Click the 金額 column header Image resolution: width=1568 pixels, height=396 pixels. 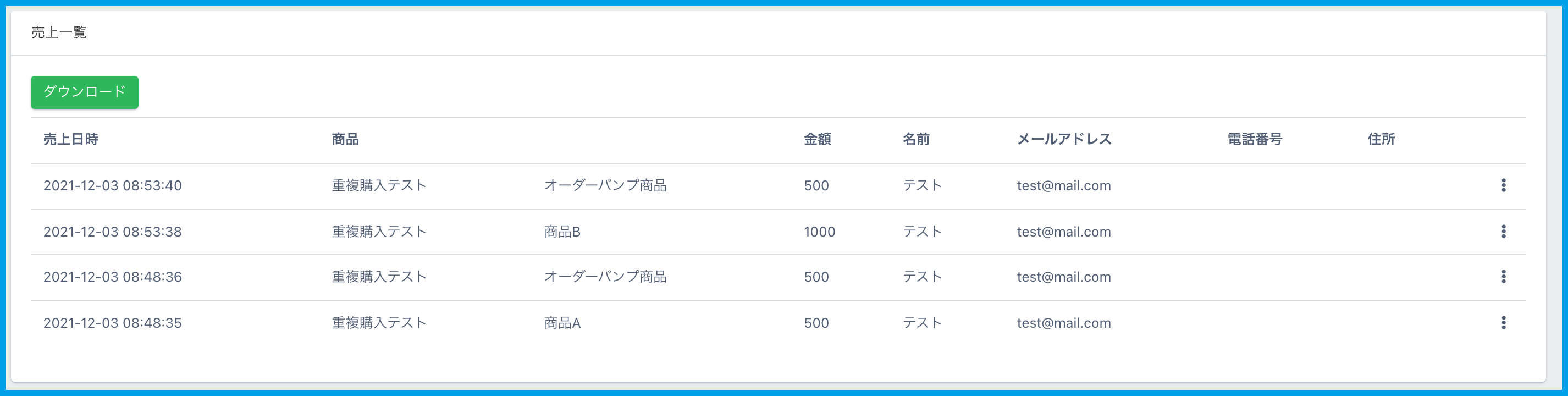(x=818, y=140)
